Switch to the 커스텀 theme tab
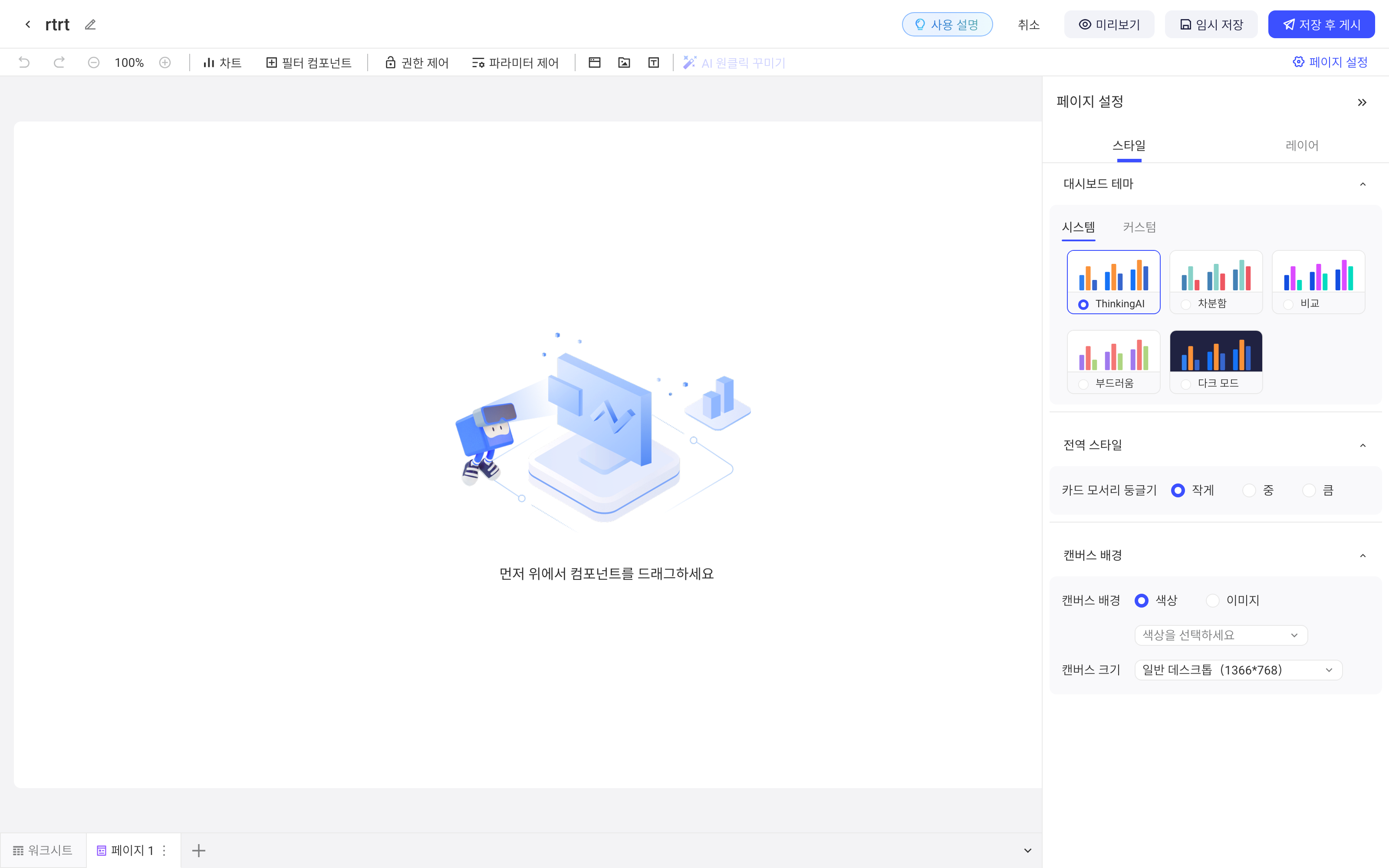Viewport: 1389px width, 868px height. pyautogui.click(x=1139, y=227)
